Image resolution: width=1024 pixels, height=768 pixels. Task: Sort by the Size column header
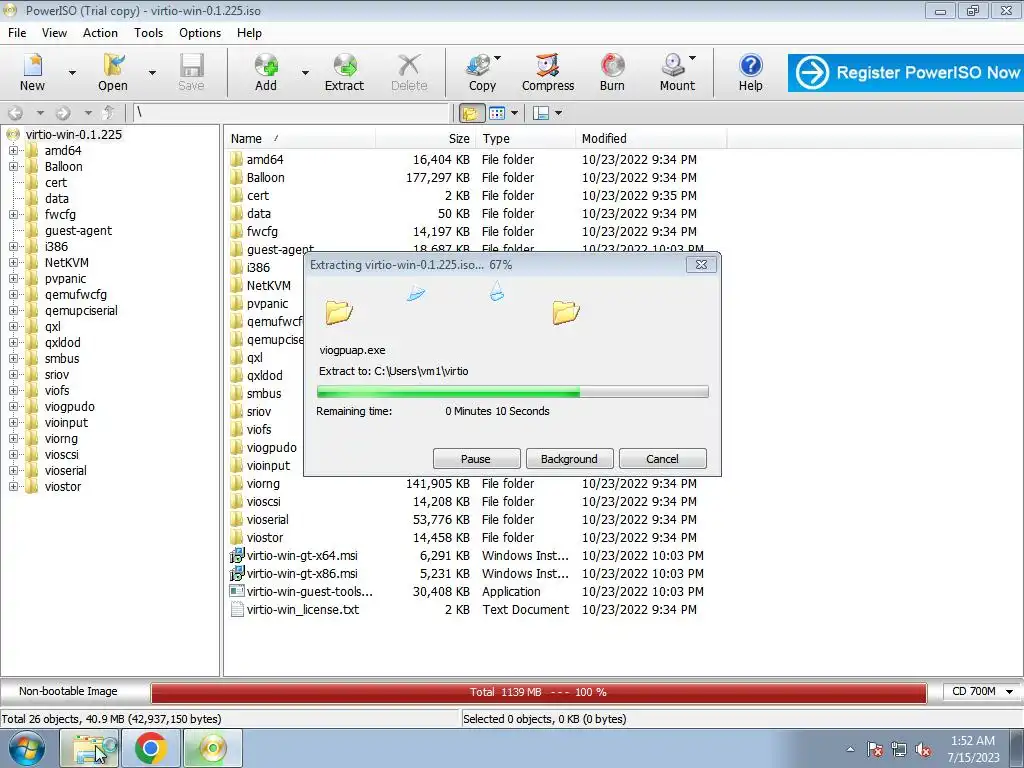click(x=425, y=138)
